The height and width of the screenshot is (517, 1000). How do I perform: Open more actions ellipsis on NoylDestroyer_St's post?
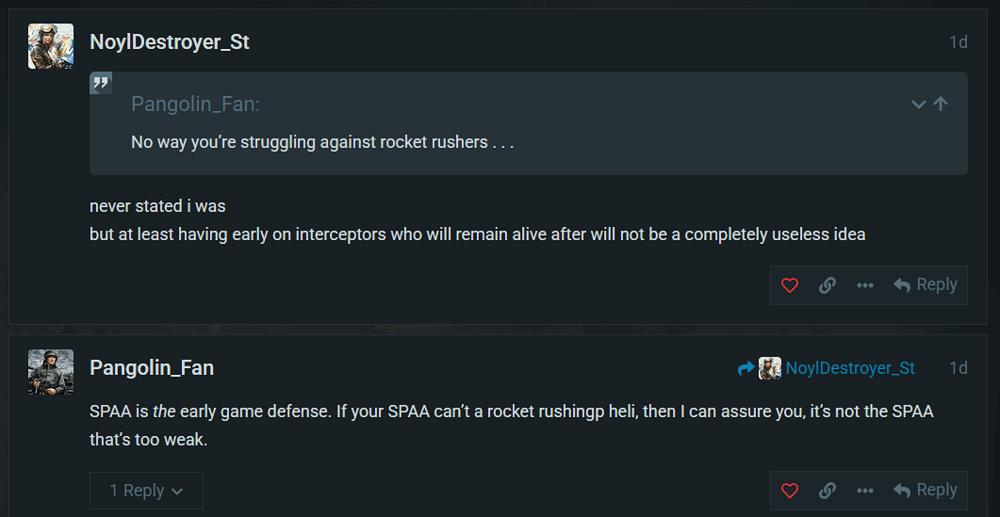pyautogui.click(x=865, y=285)
